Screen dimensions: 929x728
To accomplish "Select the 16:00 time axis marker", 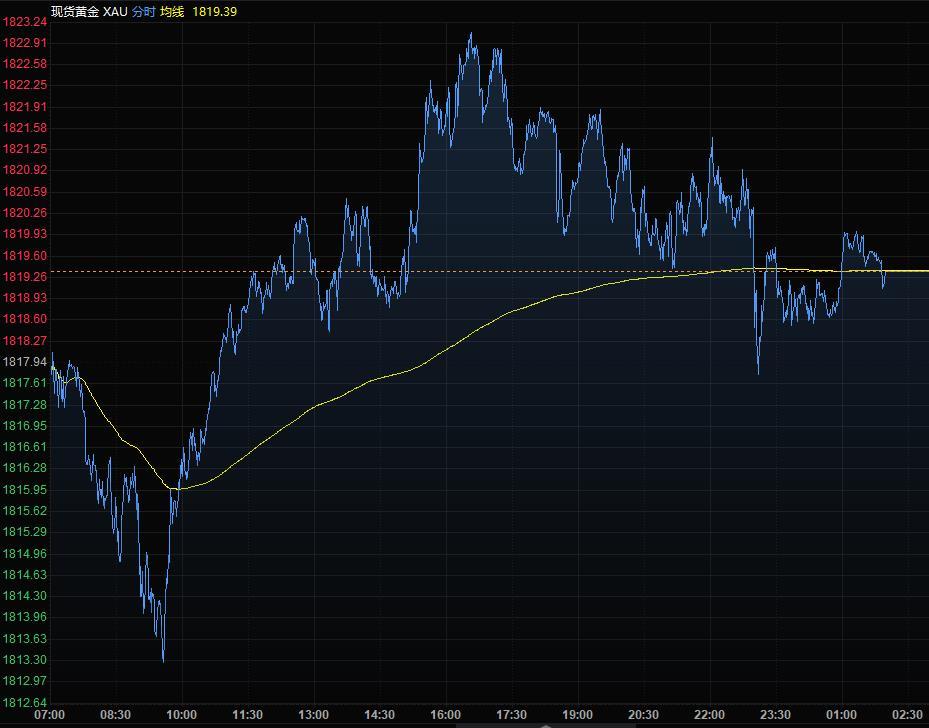I will (x=445, y=715).
